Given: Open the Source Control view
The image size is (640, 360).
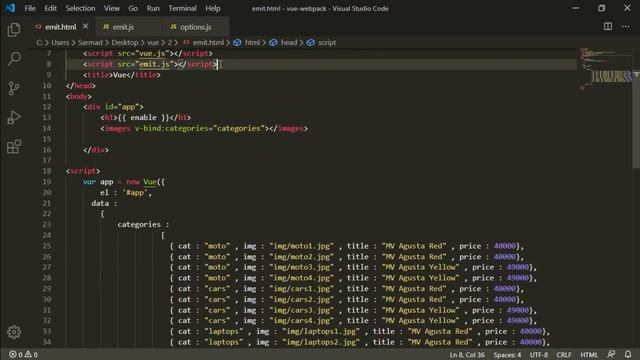Looking at the screenshot, I should [x=14, y=88].
